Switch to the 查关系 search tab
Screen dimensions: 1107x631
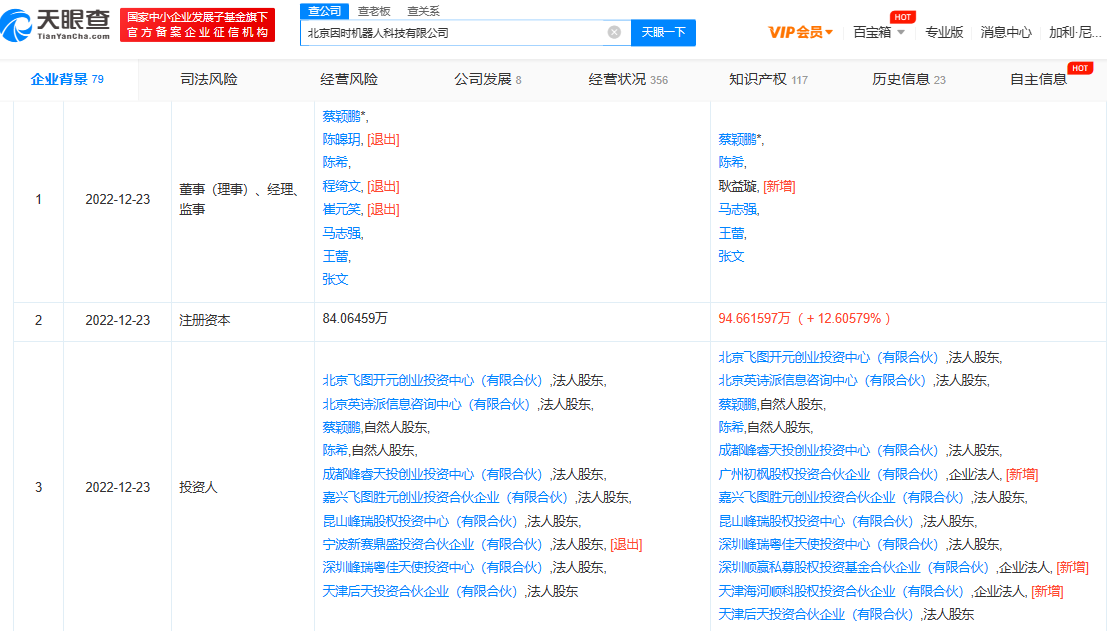coord(423,11)
